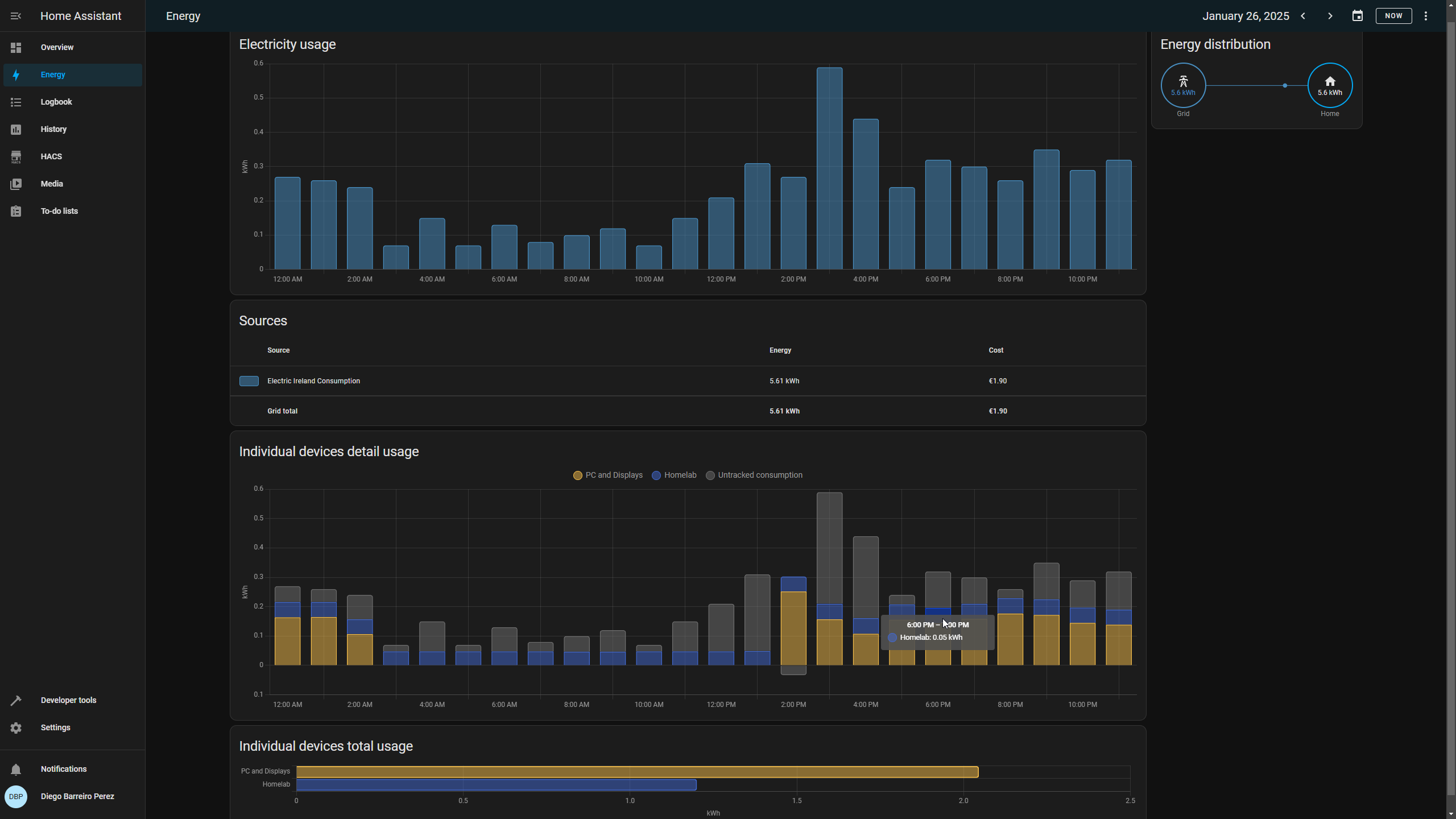
Task: Open the calendar date picker
Action: 1358,16
